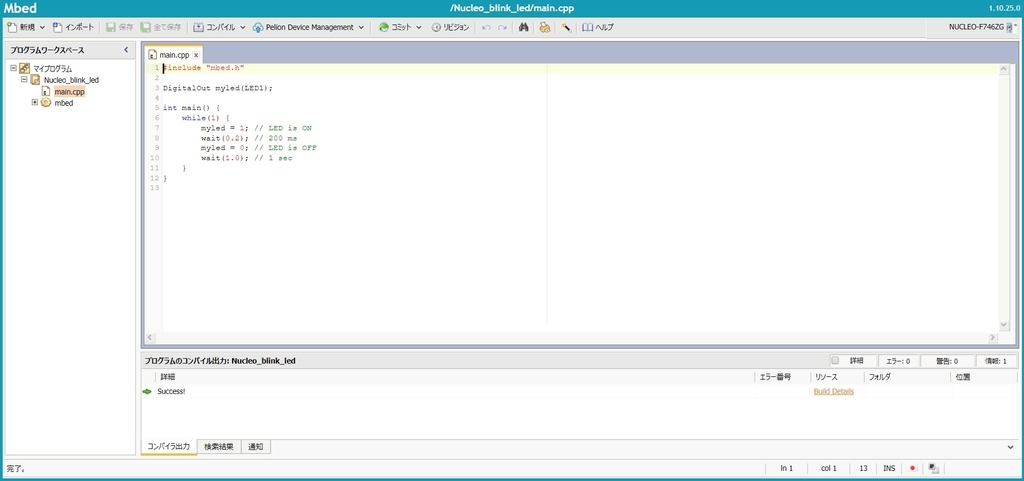Screen dimensions: 1024x481
Task: Open the ヘルプ (Help) book icon
Action: pos(598,27)
